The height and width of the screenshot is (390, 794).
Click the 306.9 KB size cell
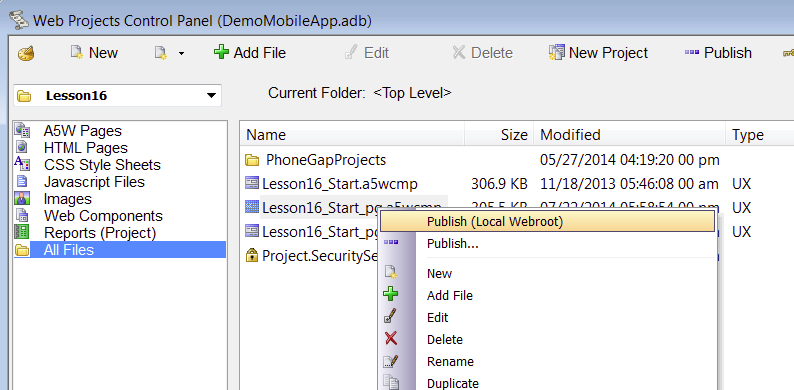(499, 184)
